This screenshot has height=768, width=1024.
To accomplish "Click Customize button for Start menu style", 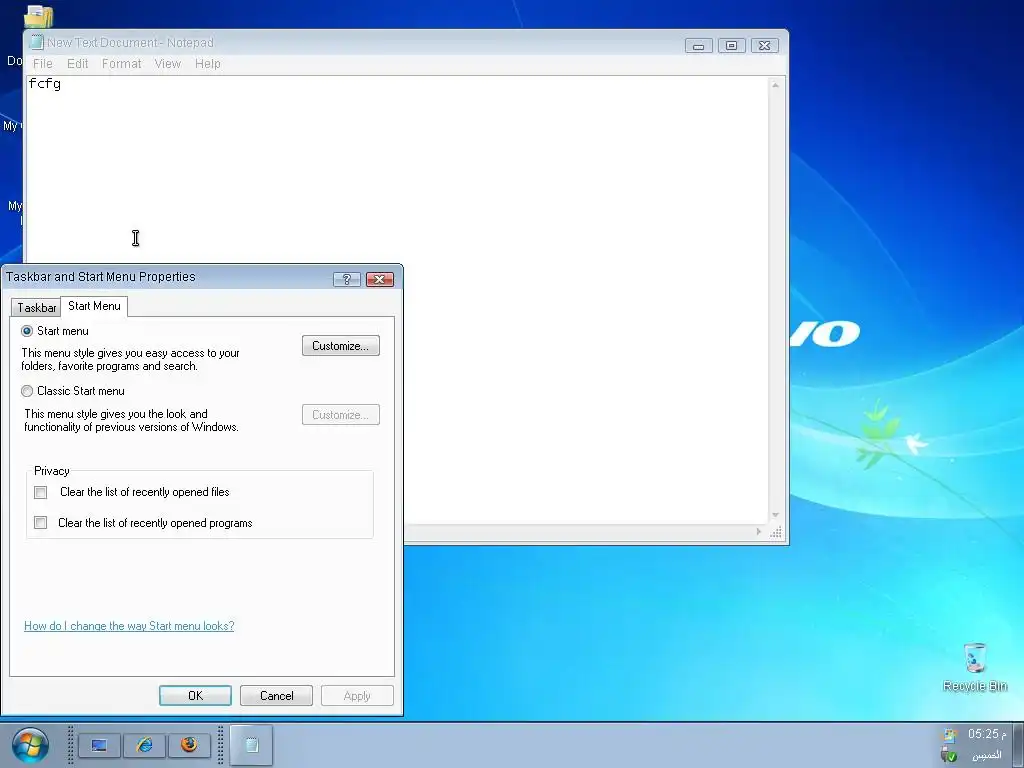I will click(340, 345).
